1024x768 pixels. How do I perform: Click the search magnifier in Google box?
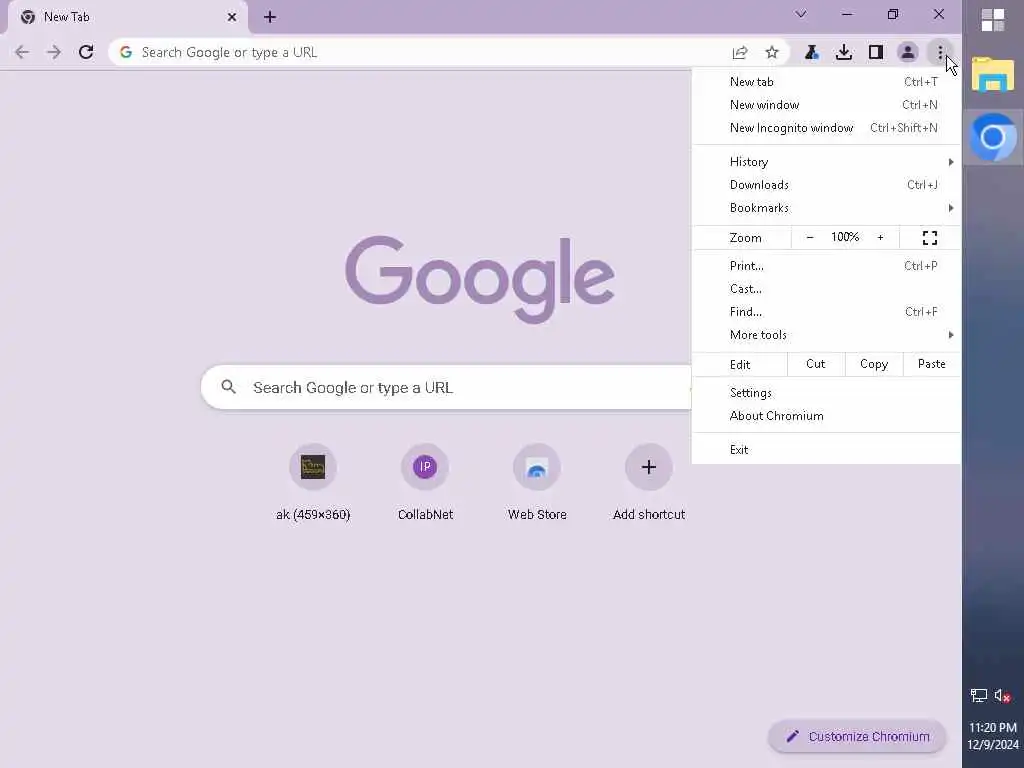click(x=229, y=387)
